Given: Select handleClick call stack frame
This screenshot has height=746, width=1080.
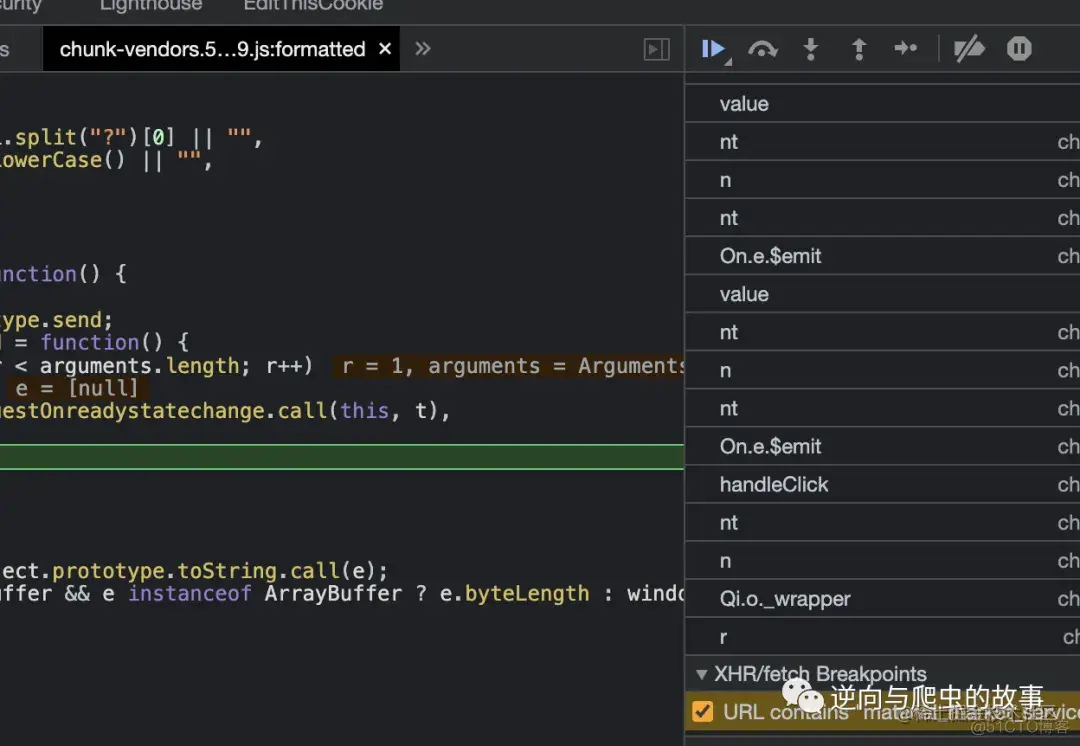Looking at the screenshot, I should 882,484.
